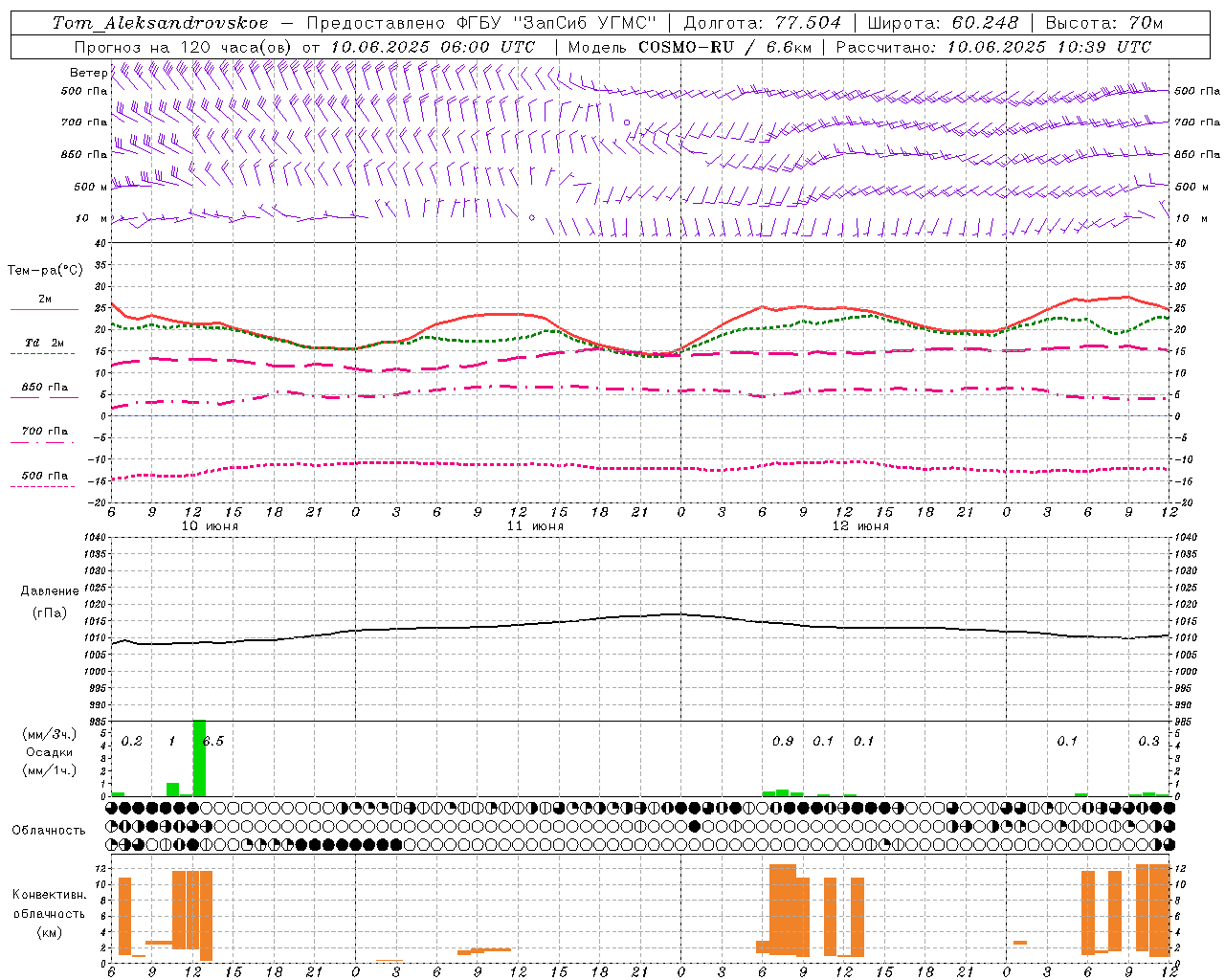Click the Облачность cloud cover label
1225x980 pixels.
[x=49, y=830]
